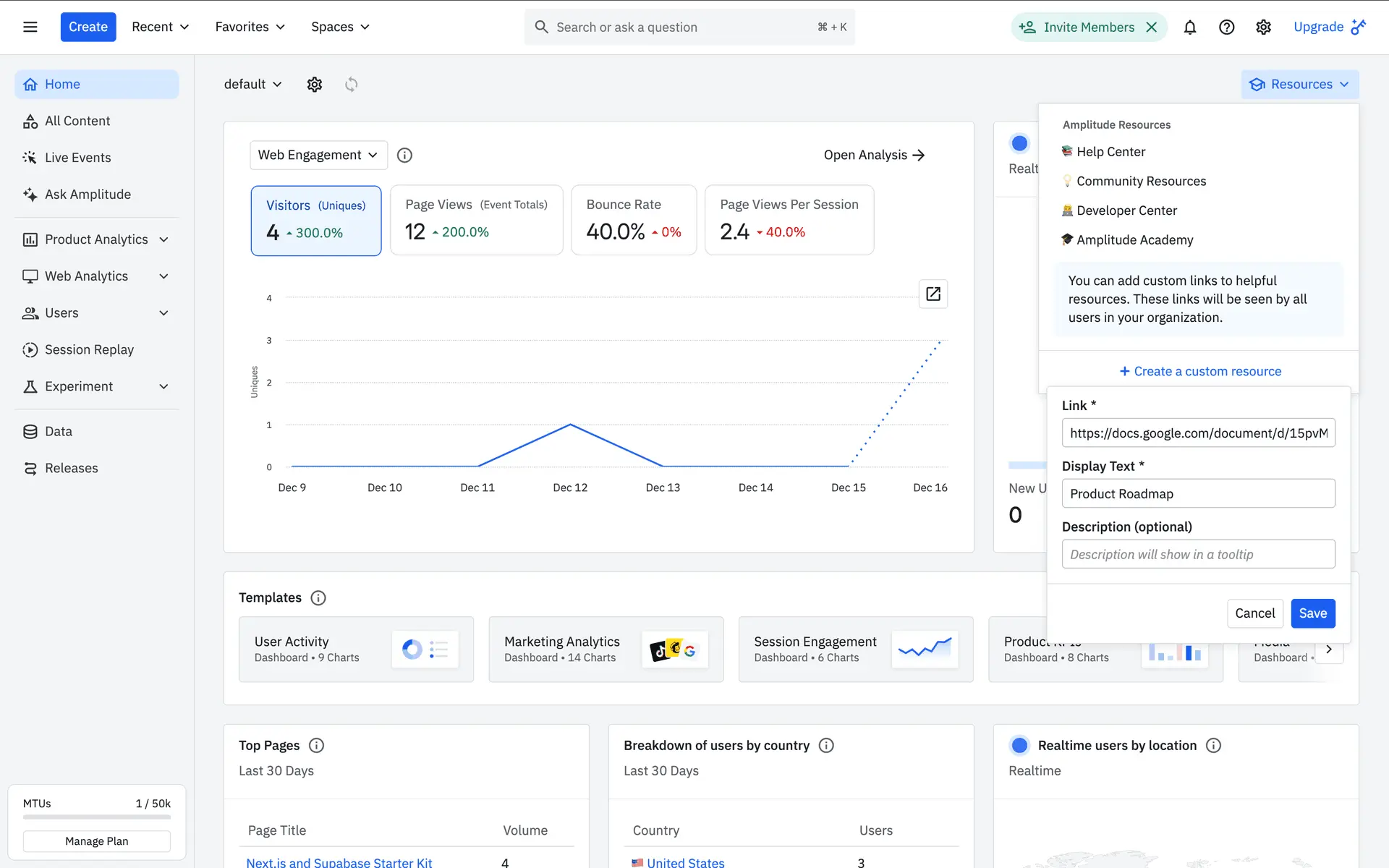Click the Description optional input field
1389x868 pixels.
[x=1198, y=554]
